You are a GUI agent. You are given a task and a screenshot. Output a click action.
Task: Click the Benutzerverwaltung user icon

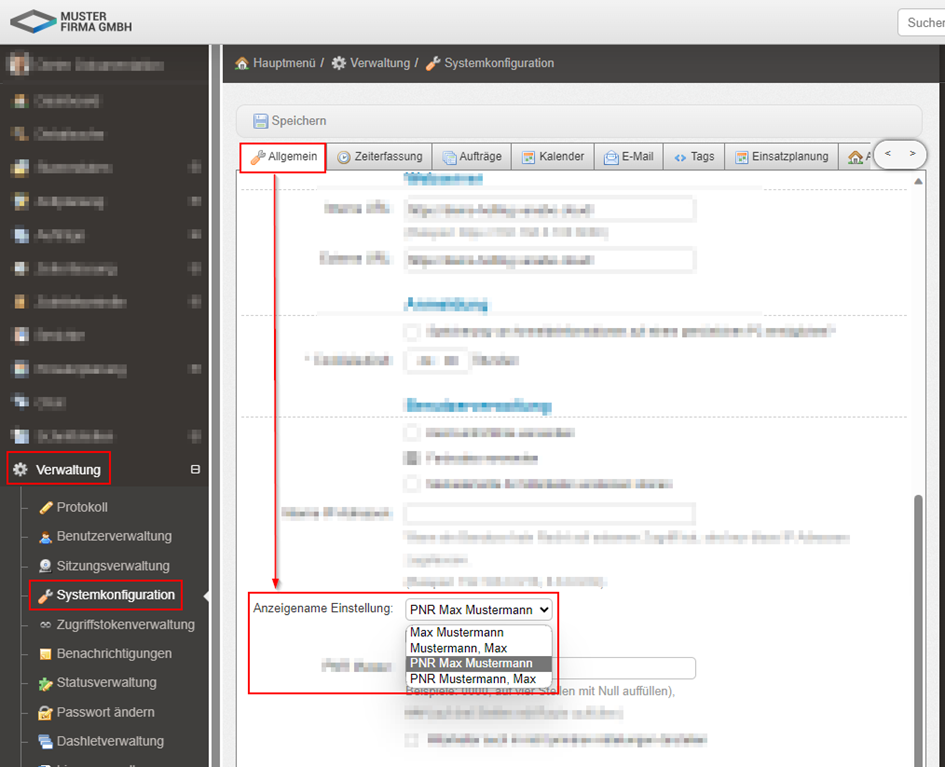click(45, 537)
